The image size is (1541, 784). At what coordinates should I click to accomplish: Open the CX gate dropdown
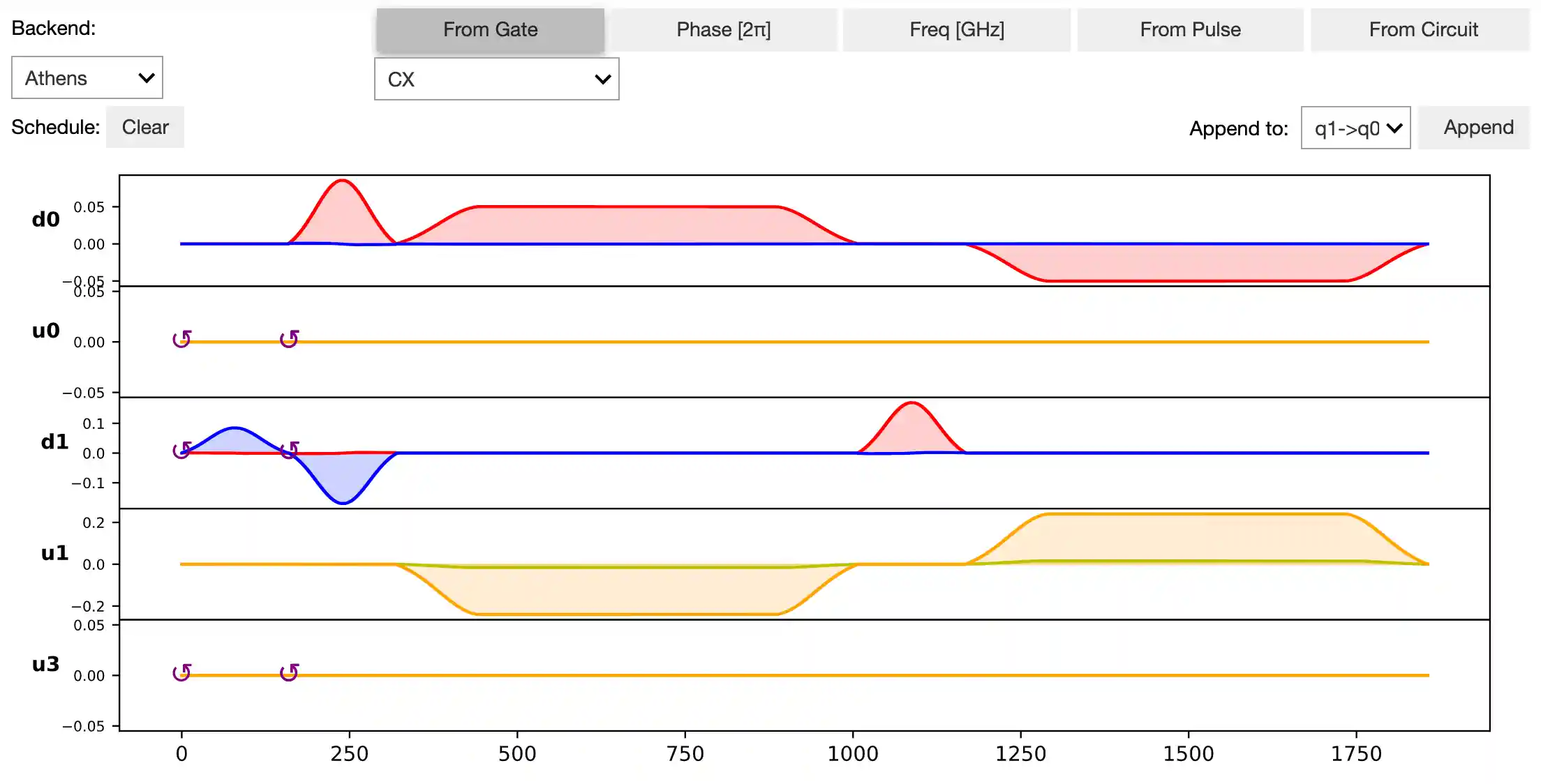coord(496,80)
